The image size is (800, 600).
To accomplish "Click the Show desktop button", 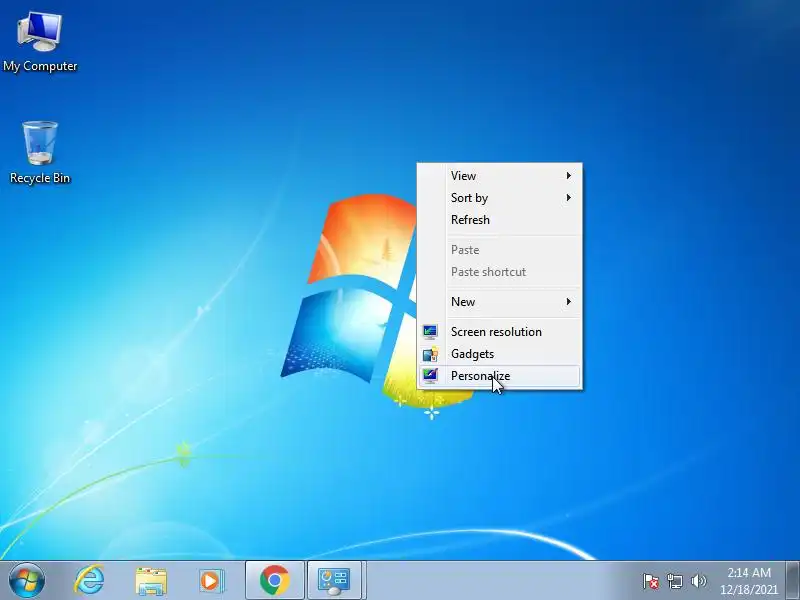I will coord(792,580).
